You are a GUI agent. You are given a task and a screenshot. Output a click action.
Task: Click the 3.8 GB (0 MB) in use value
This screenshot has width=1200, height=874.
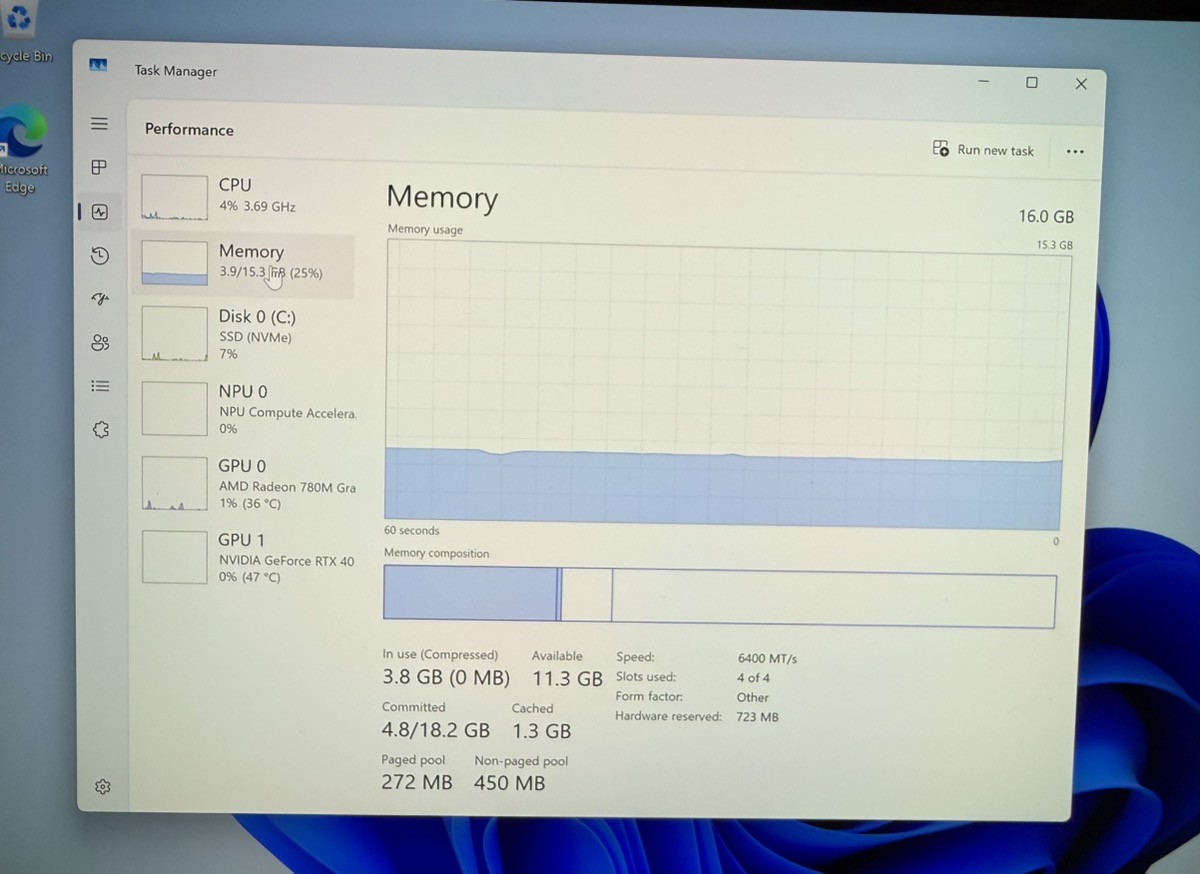coord(446,678)
